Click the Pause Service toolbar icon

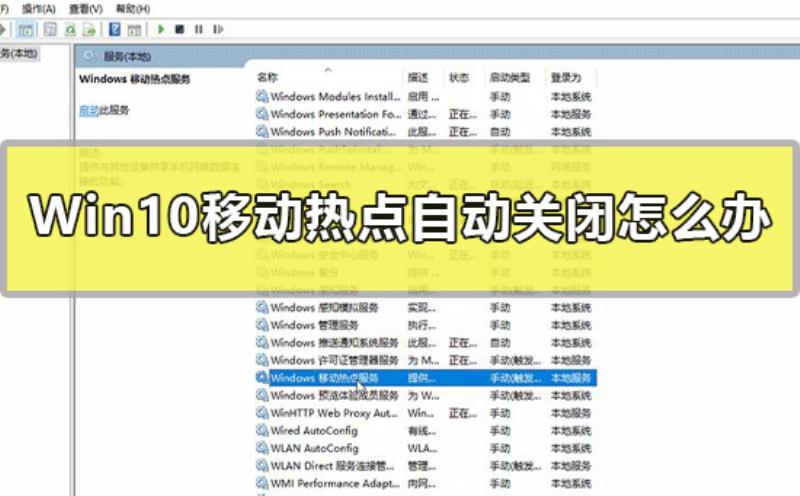pos(198,30)
